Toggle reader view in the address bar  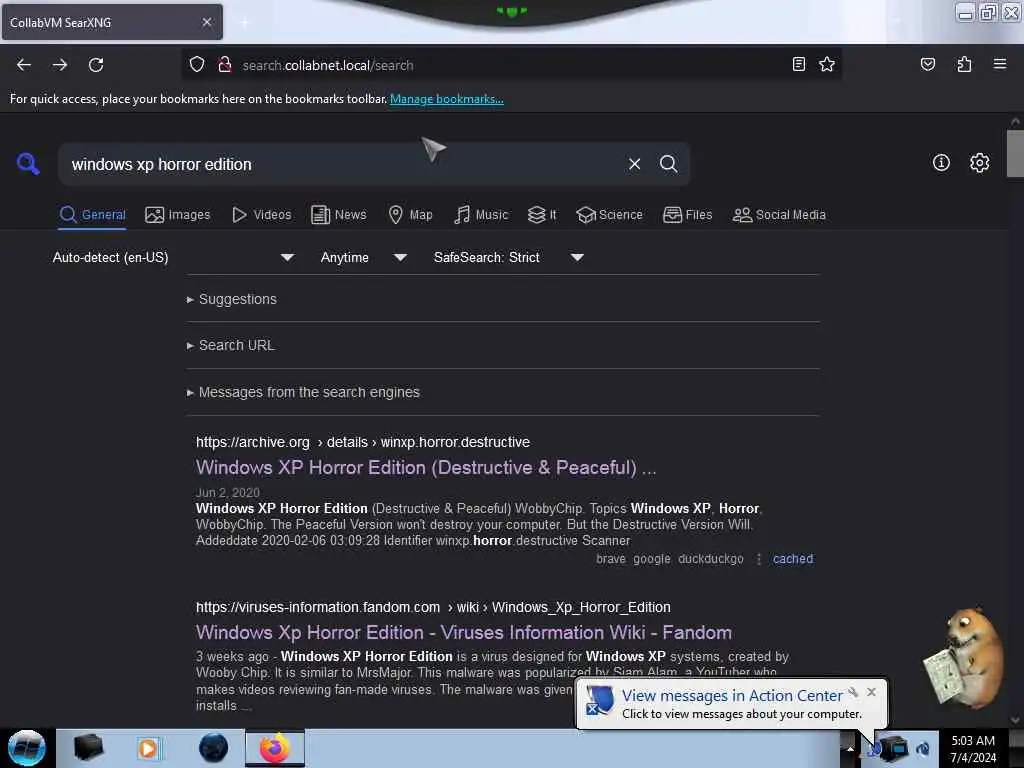799,64
